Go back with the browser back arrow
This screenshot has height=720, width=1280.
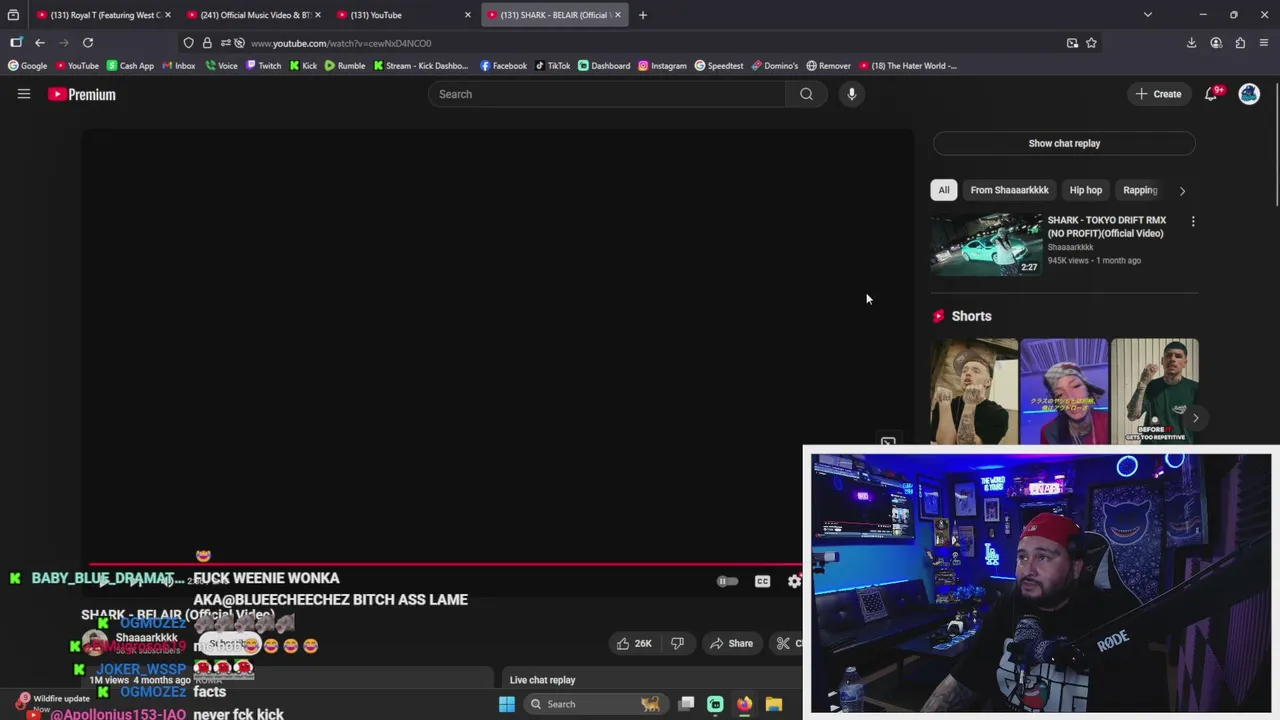pyautogui.click(x=40, y=43)
